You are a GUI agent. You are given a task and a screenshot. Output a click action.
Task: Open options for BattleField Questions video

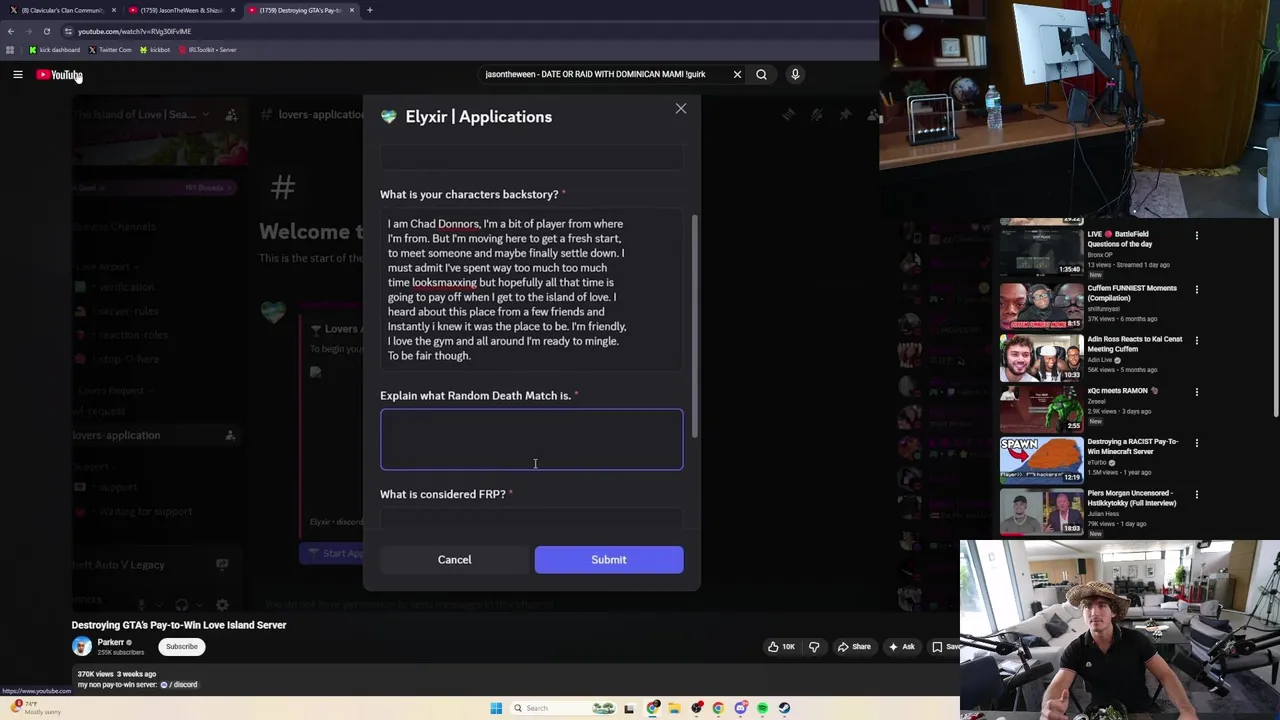pos(1197,236)
